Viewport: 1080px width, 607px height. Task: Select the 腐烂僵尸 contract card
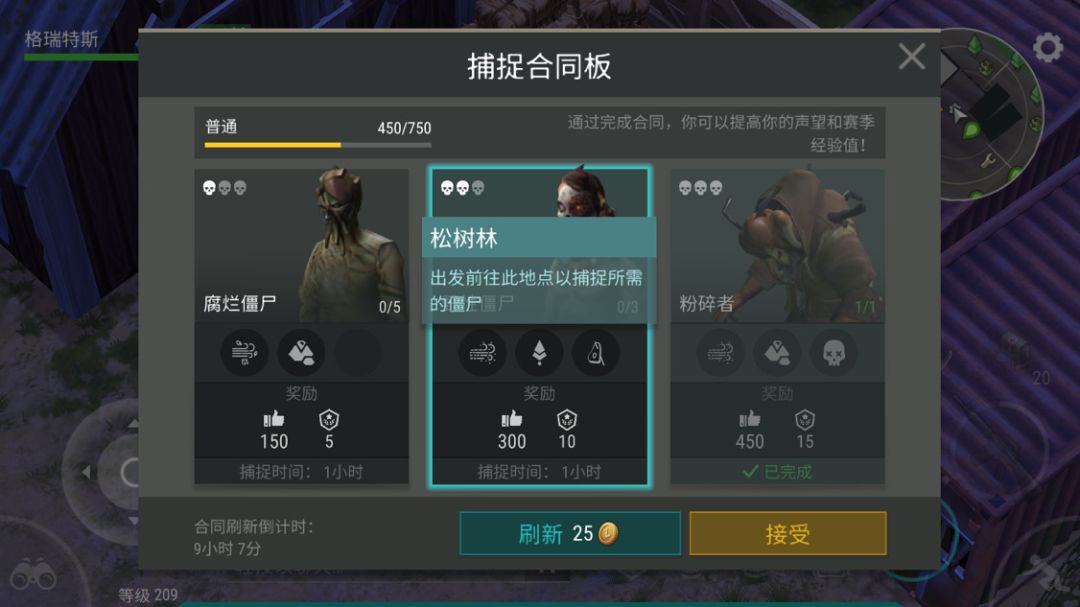[x=301, y=326]
